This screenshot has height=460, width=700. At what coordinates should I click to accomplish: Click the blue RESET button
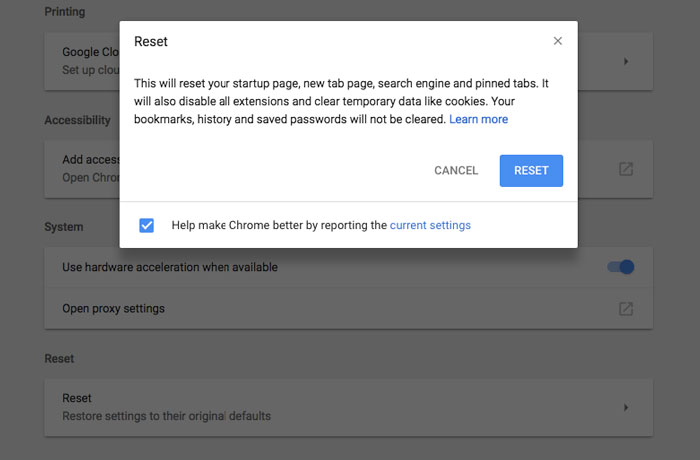point(531,171)
